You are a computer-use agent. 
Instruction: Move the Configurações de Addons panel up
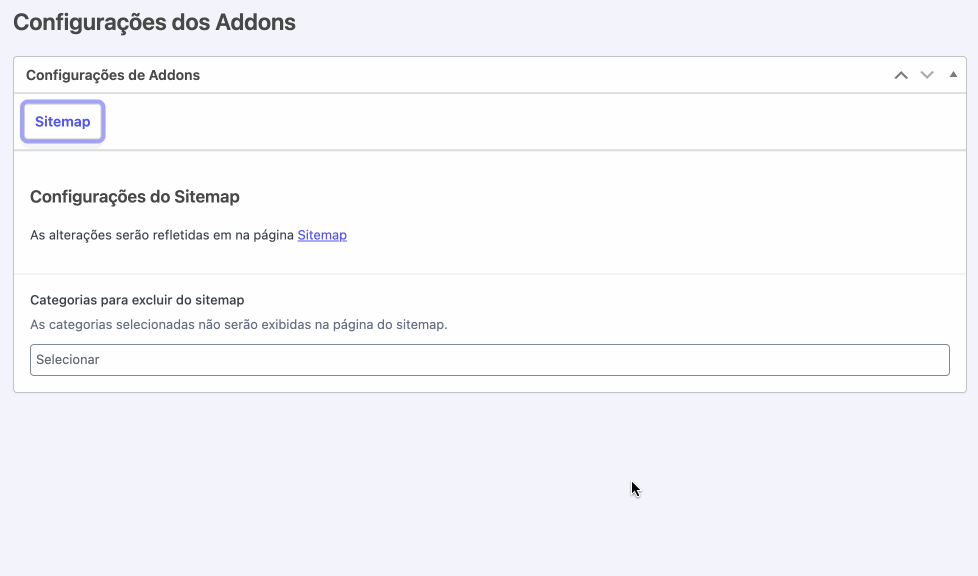(x=901, y=75)
